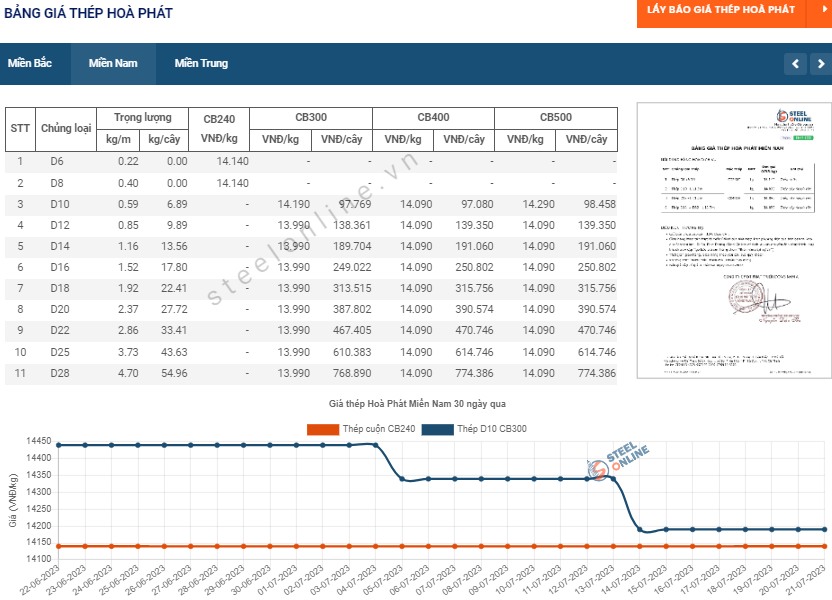Click the CB240 VNĐ/kg column header

click(219, 129)
